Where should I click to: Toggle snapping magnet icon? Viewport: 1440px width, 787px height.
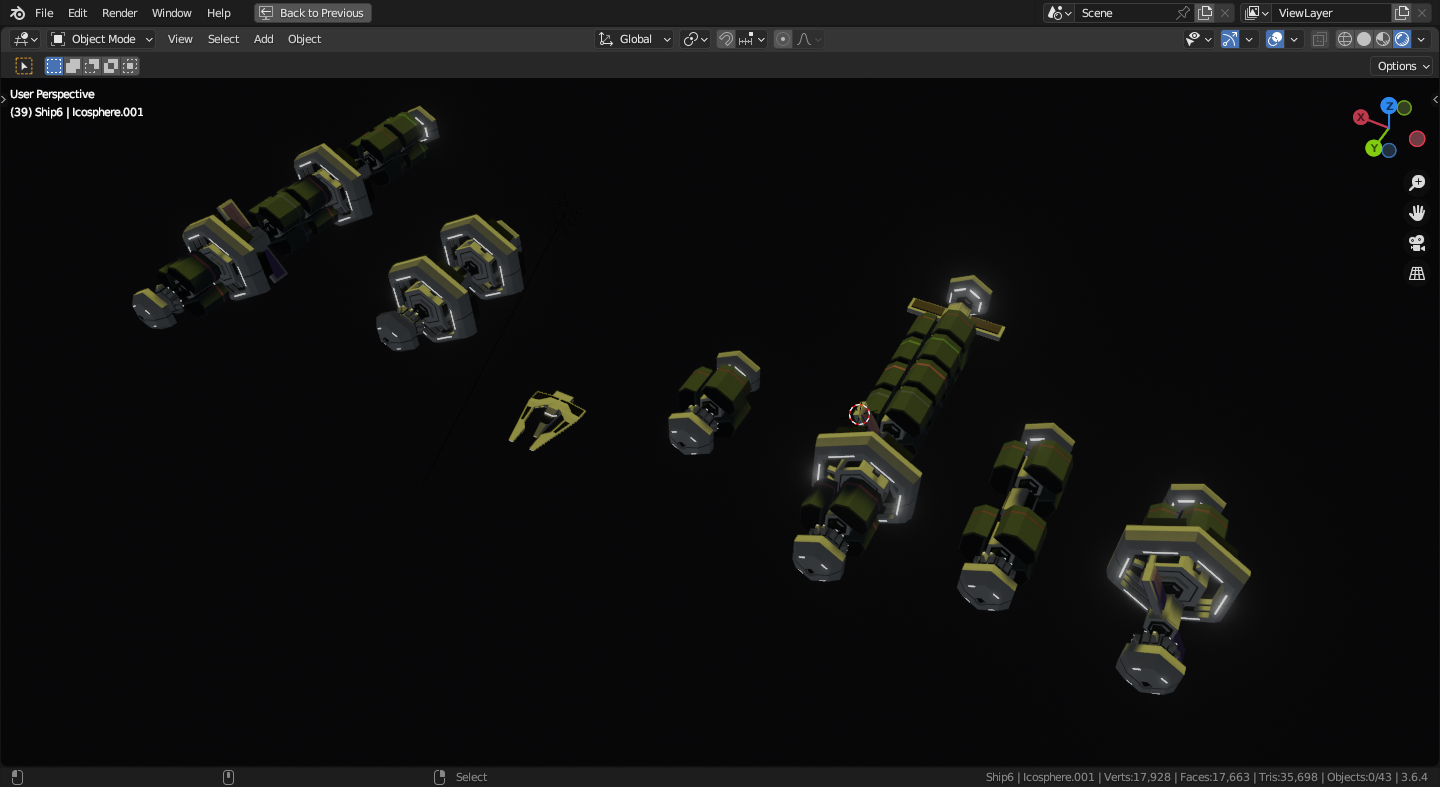pos(726,39)
